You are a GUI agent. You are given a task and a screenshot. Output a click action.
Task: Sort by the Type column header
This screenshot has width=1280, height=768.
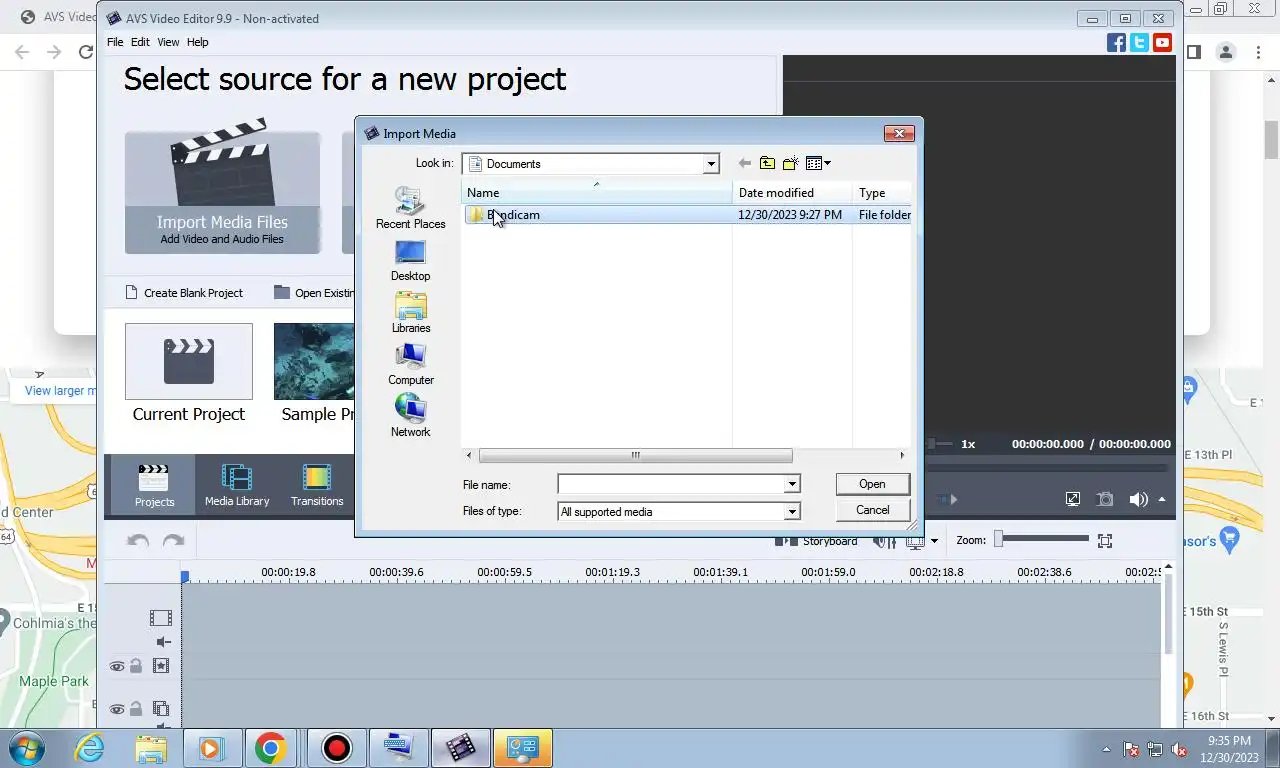point(882,192)
